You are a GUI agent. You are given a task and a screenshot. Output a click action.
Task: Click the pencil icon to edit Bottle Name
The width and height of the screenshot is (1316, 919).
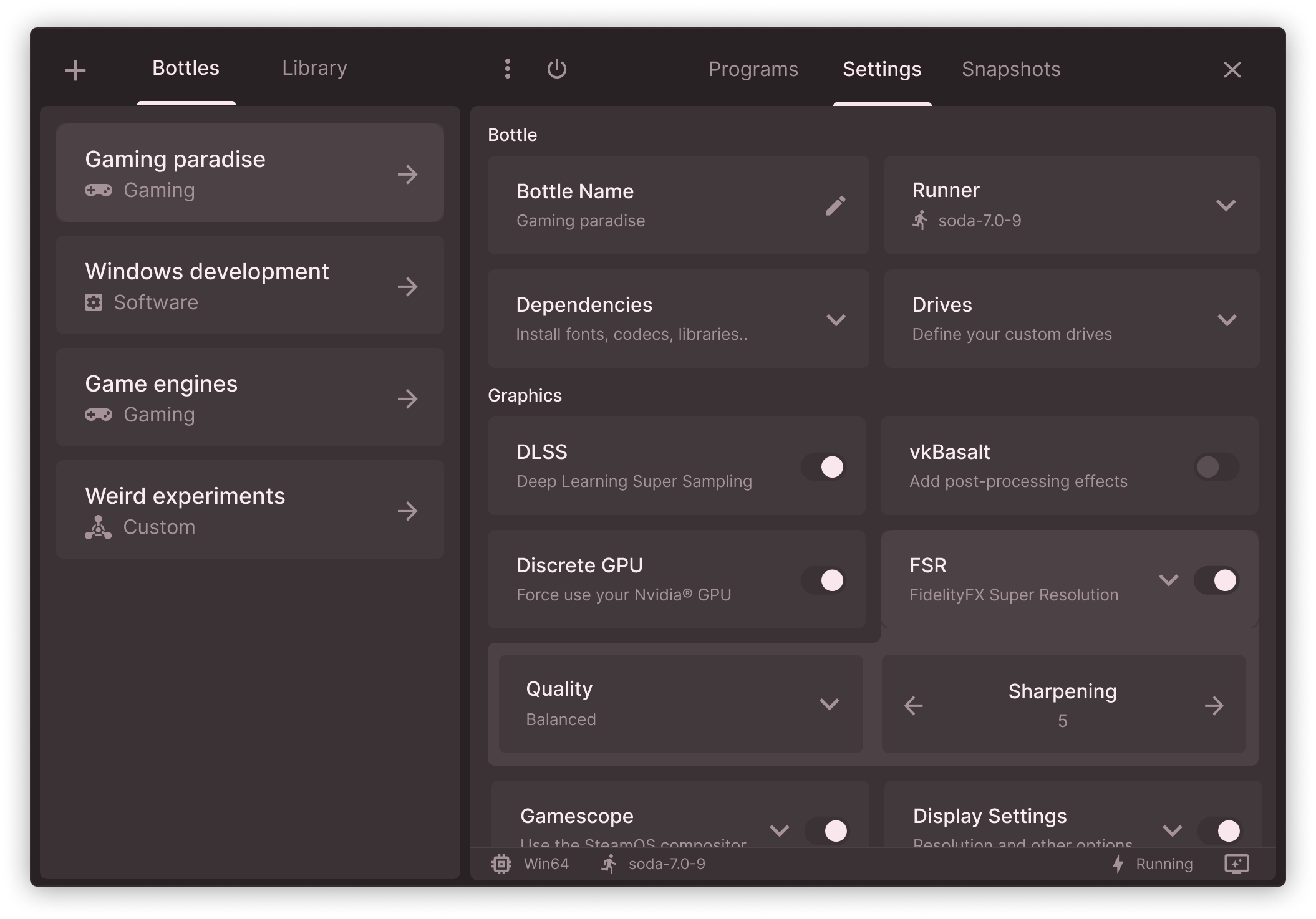pos(835,206)
